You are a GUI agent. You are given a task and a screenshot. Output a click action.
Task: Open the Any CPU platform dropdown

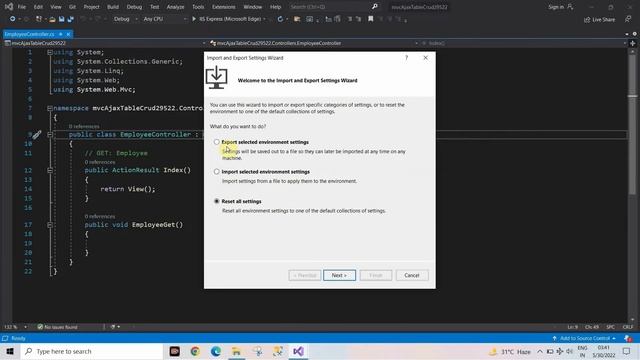click(x=164, y=19)
